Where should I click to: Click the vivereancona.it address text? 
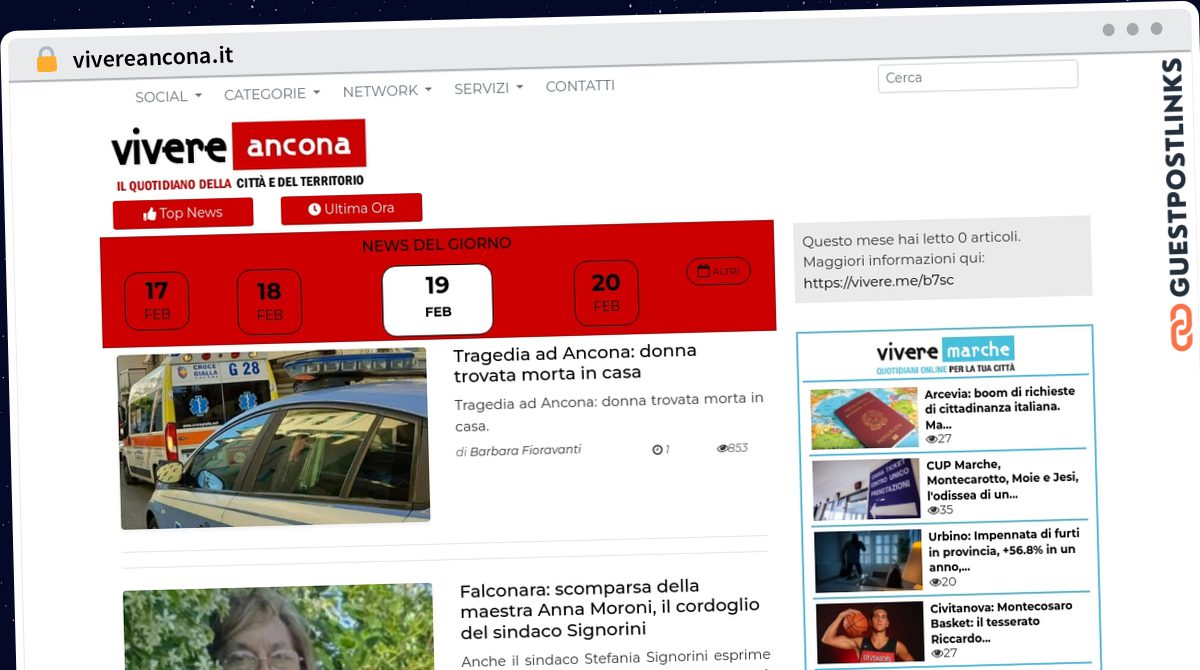tap(153, 57)
